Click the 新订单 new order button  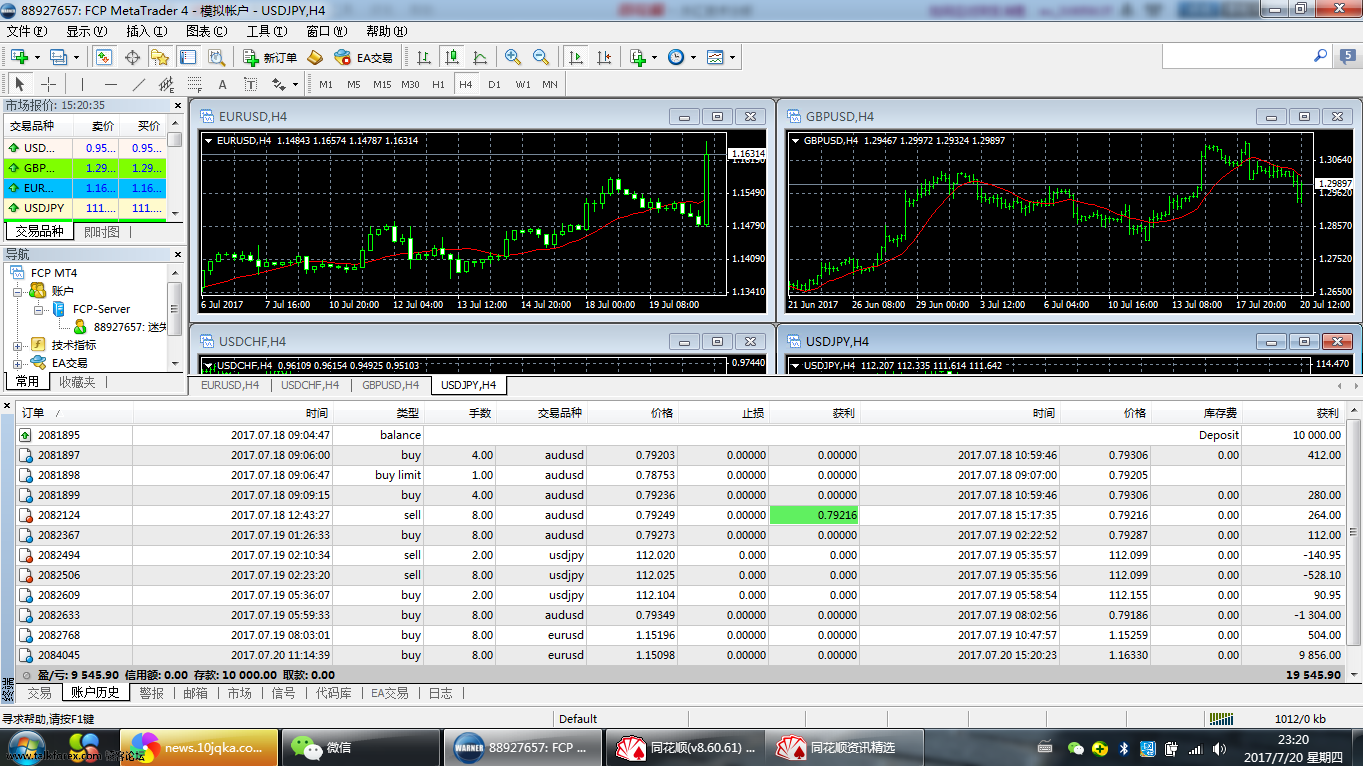click(271, 57)
